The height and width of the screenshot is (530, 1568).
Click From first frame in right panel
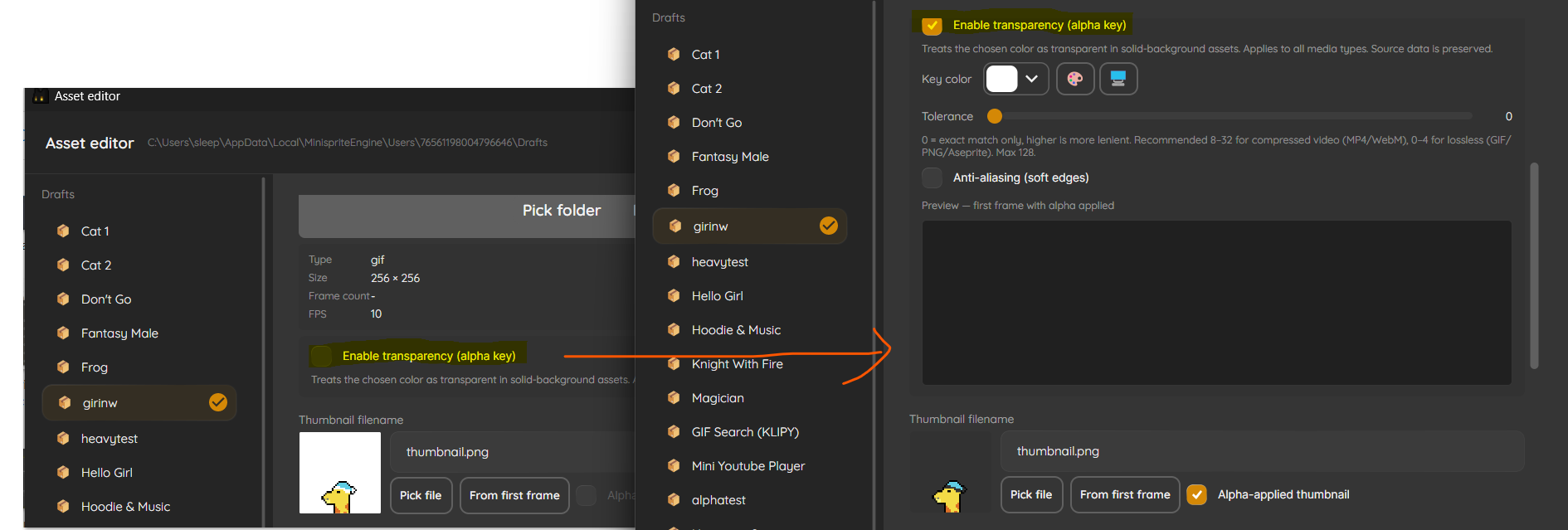click(x=1125, y=494)
